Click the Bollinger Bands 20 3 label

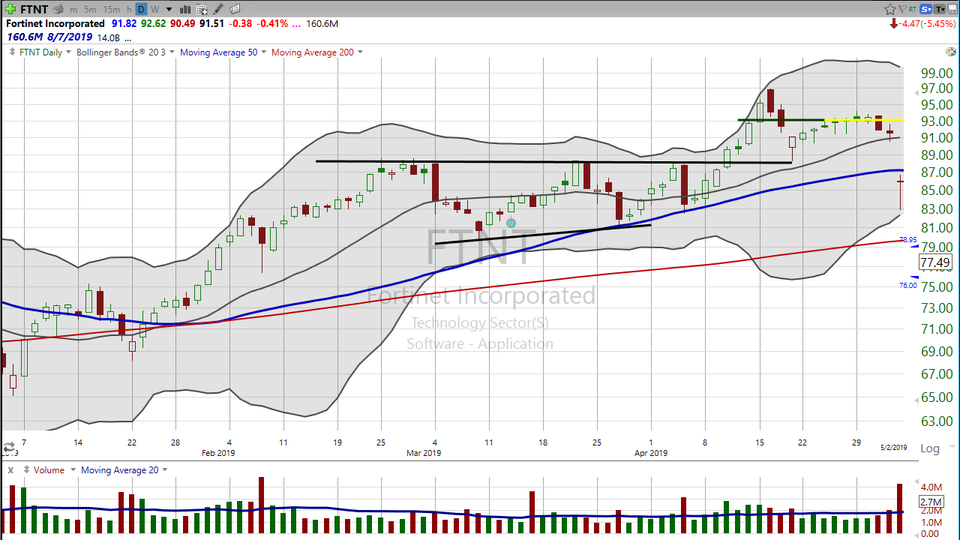pos(121,52)
